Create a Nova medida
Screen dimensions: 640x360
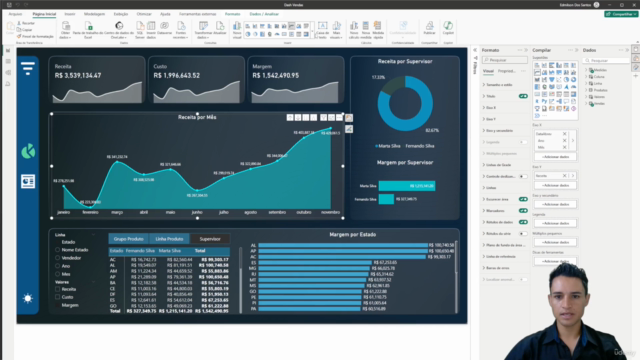pos(366,30)
